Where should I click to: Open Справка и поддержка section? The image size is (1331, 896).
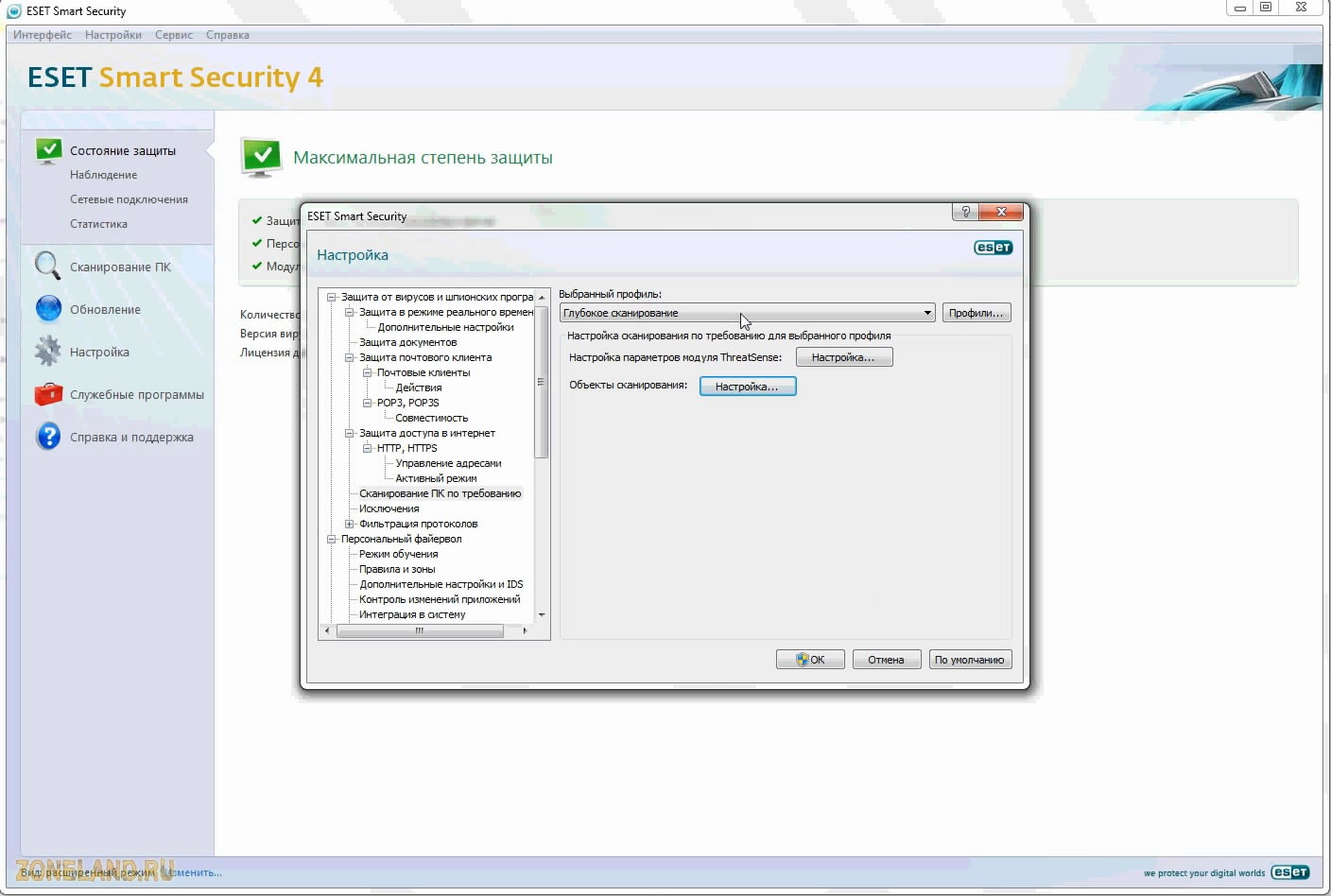131,437
